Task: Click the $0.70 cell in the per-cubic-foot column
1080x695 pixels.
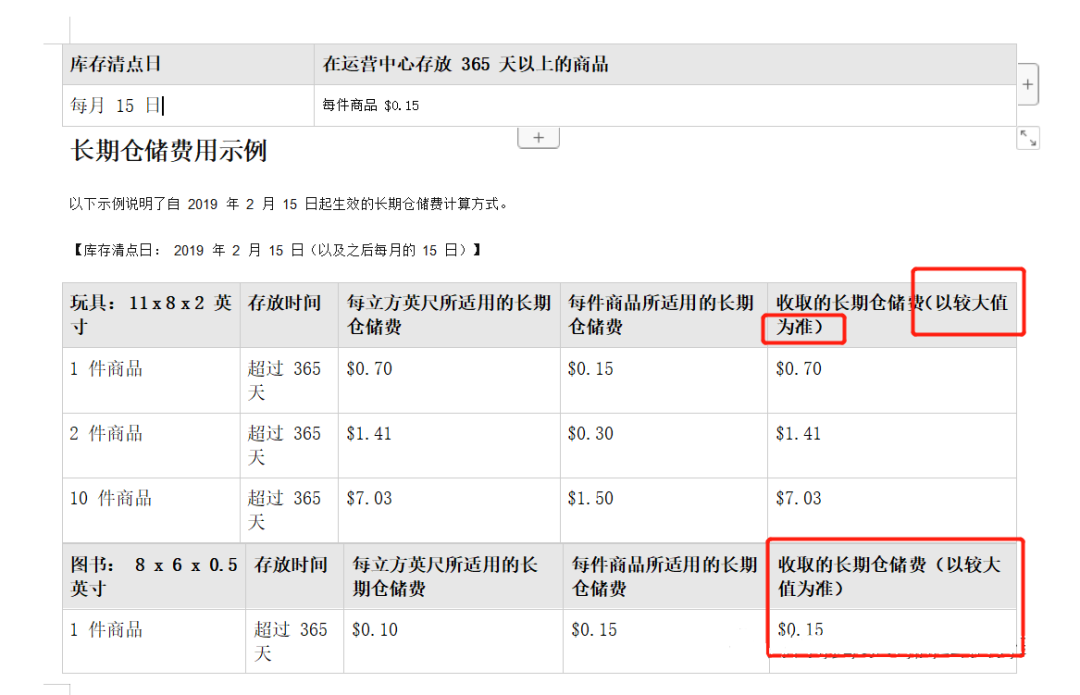Action: 449,380
